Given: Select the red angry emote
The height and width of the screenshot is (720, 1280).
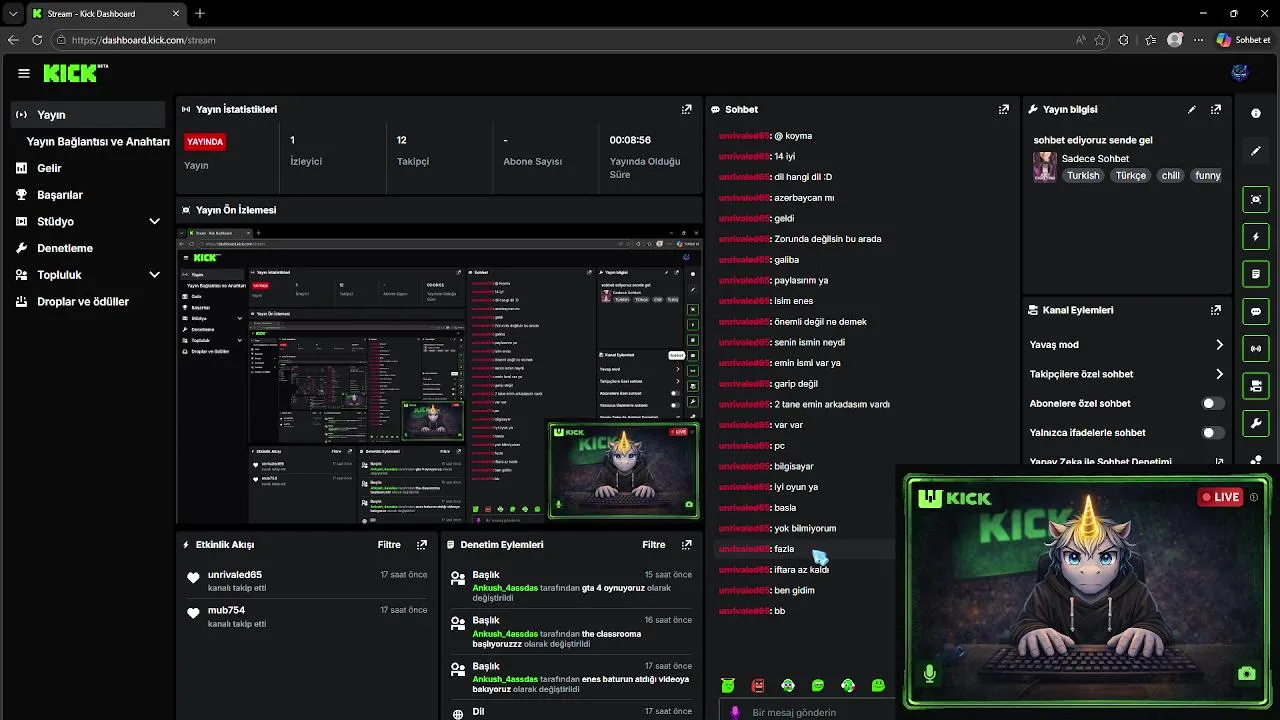Looking at the screenshot, I should [758, 685].
